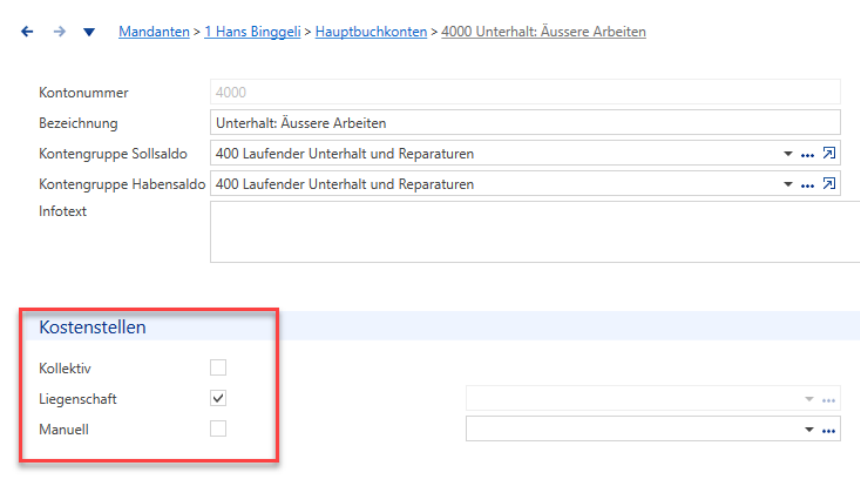This screenshot has height=493, width=861.
Task: Go forward with the right arrow
Action: click(x=59, y=32)
